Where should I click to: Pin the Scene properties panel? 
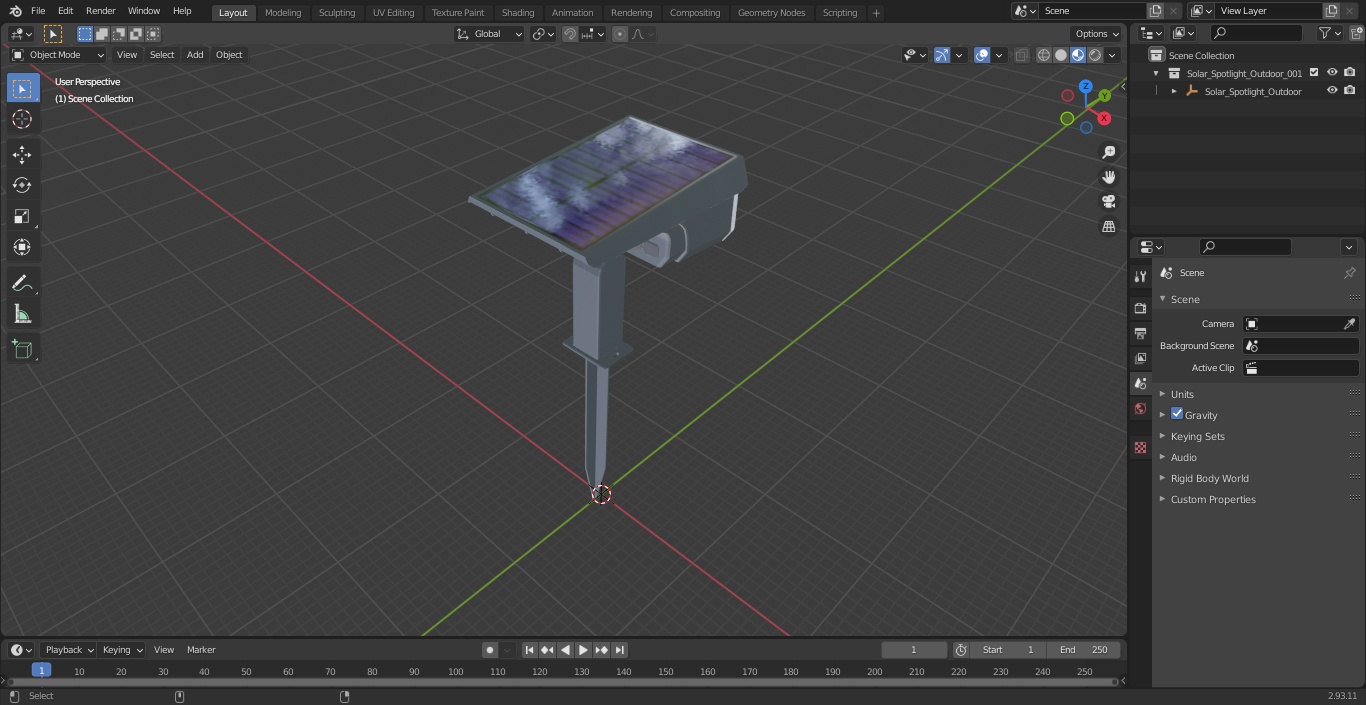(x=1349, y=273)
